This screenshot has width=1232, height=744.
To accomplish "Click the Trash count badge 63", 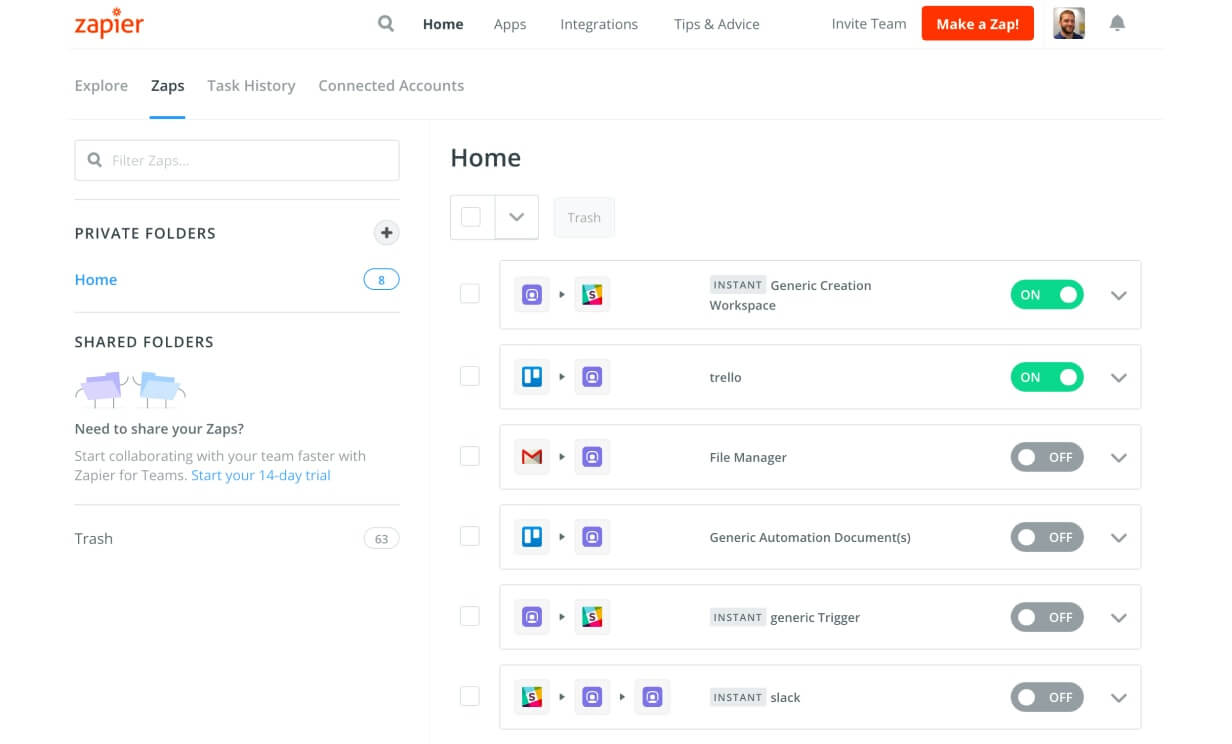I will (381, 539).
